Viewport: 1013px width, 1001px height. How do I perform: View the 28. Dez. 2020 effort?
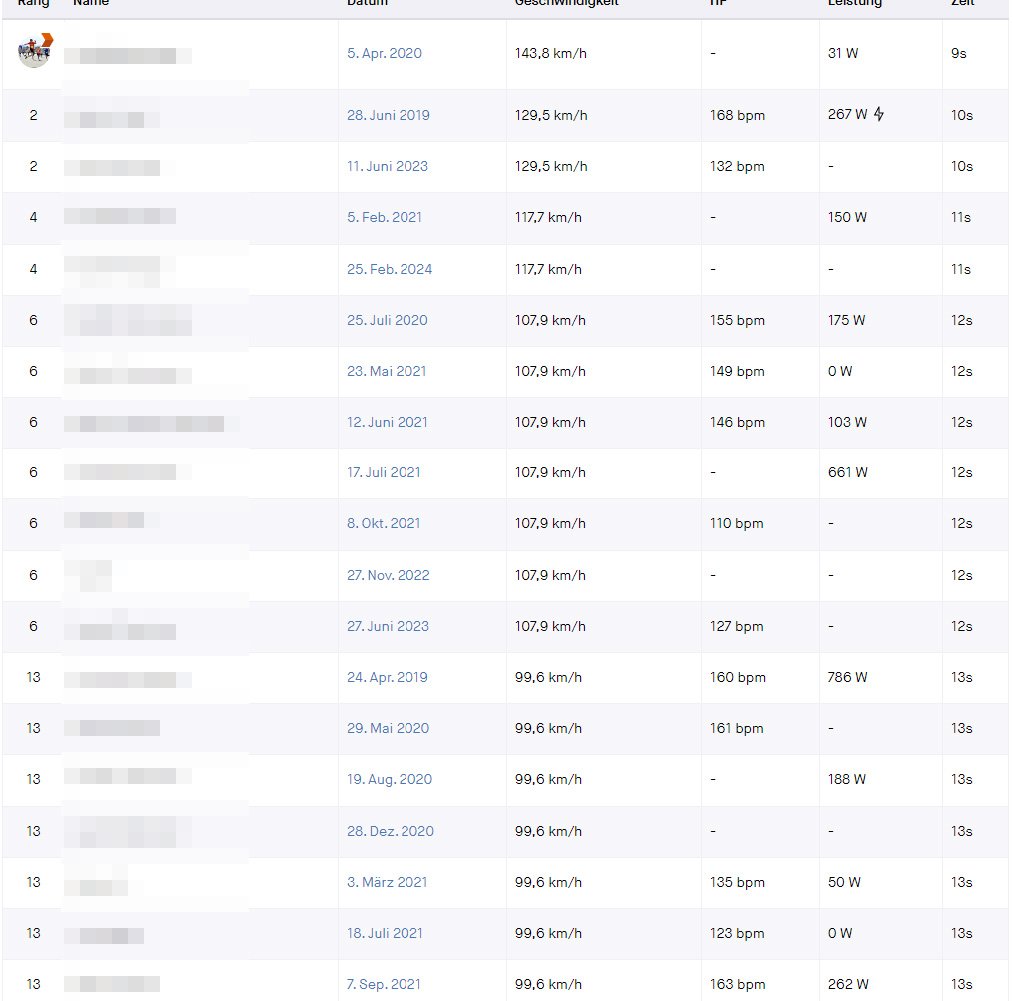pyautogui.click(x=390, y=832)
